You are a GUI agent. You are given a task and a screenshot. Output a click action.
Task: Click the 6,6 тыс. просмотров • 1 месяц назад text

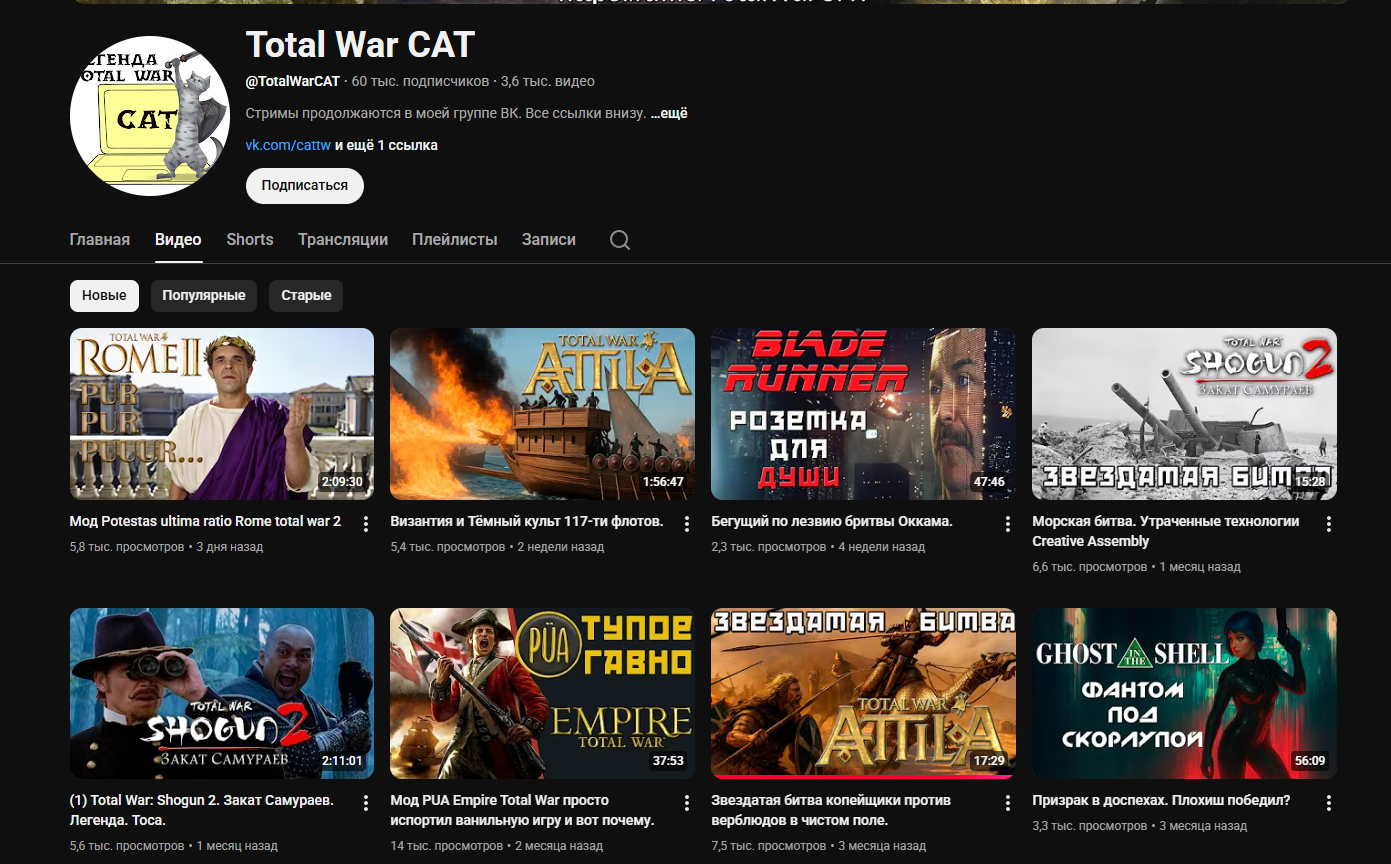(x=1136, y=567)
